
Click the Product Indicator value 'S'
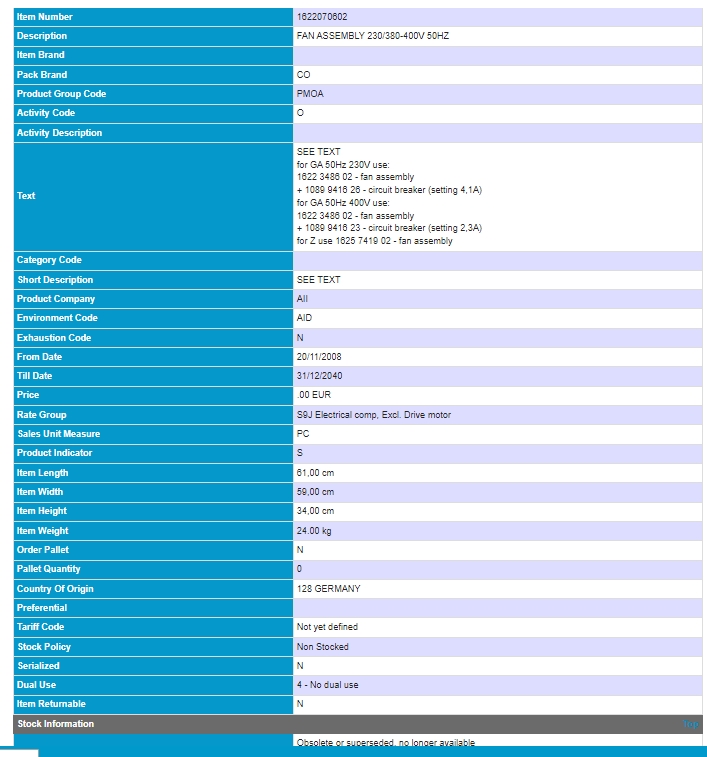pyautogui.click(x=300, y=453)
